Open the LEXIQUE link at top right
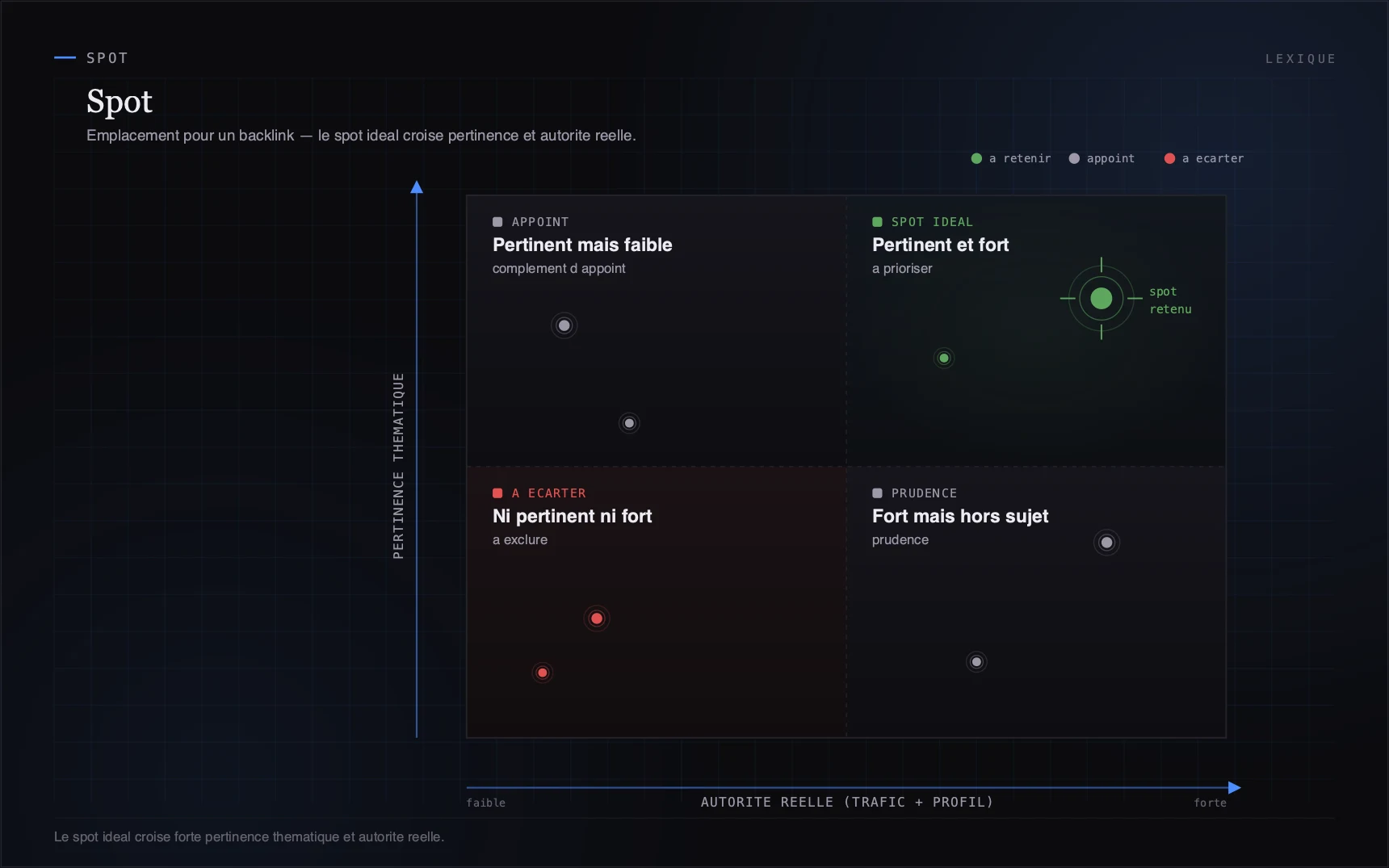 (1300, 59)
